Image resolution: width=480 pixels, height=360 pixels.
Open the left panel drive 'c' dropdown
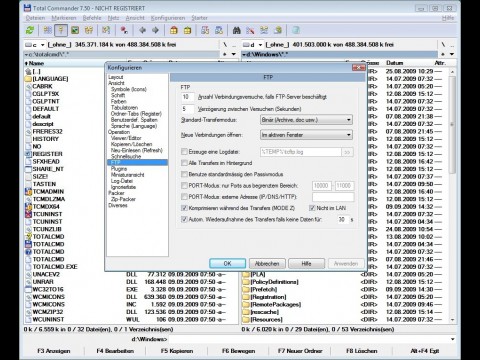pyautogui.click(x=35, y=45)
